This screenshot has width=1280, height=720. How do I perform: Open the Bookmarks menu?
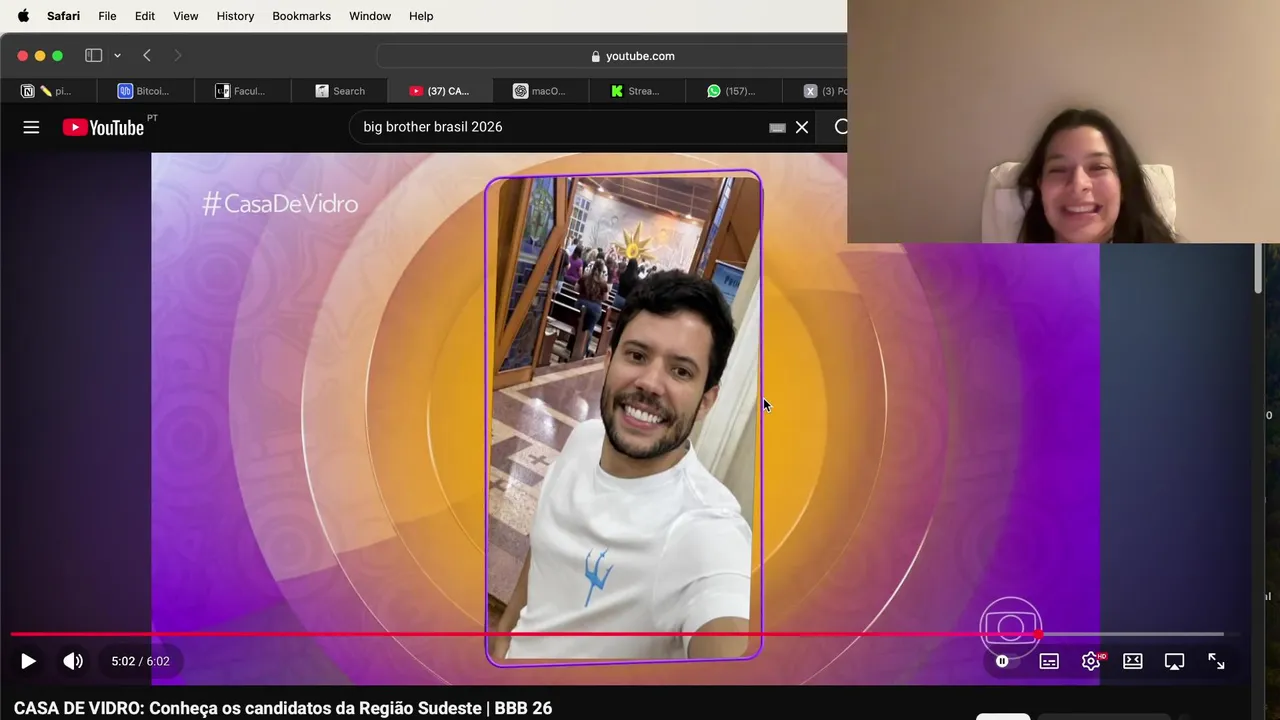(x=301, y=16)
